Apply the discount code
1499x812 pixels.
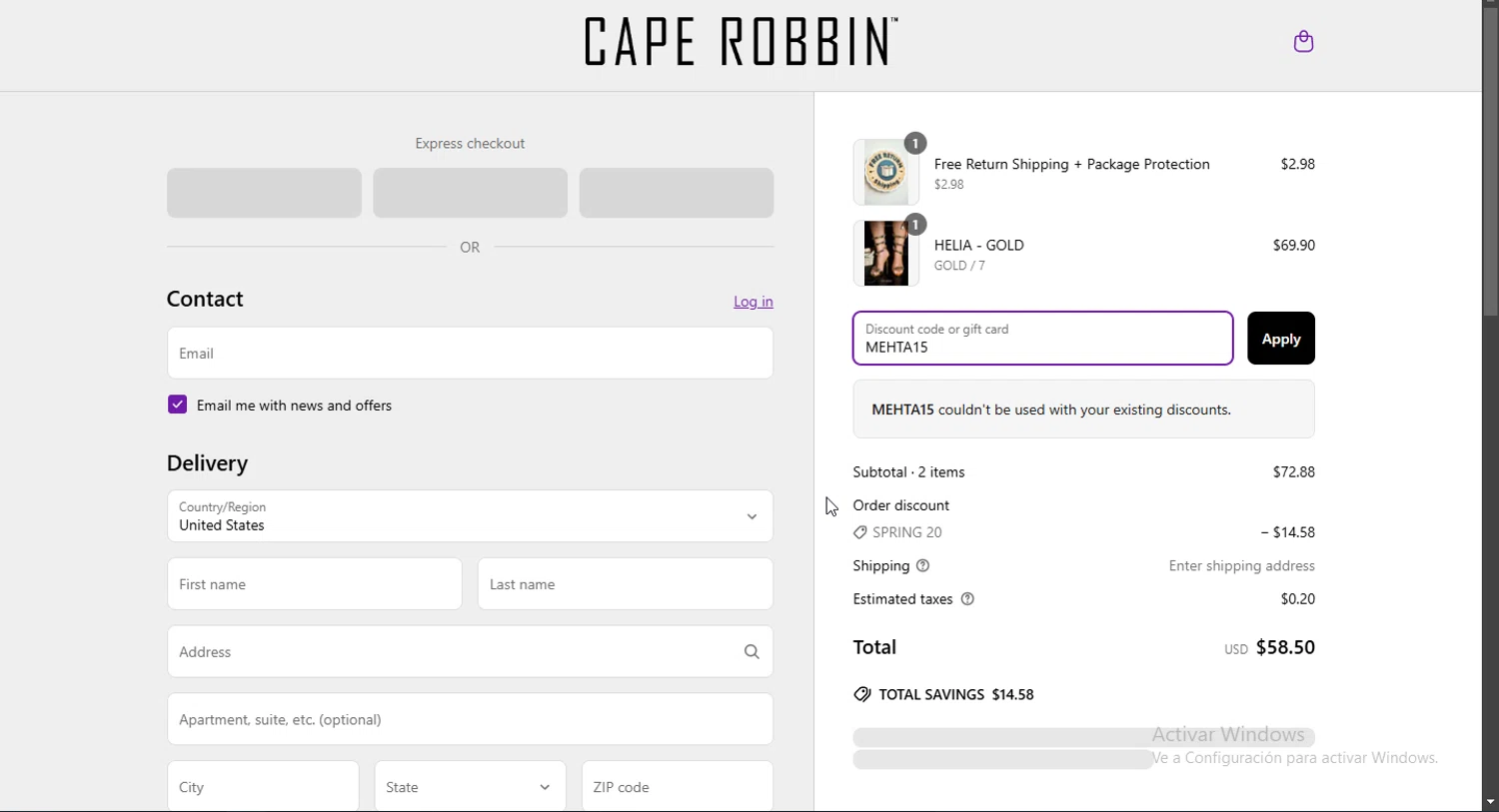[x=1281, y=339]
